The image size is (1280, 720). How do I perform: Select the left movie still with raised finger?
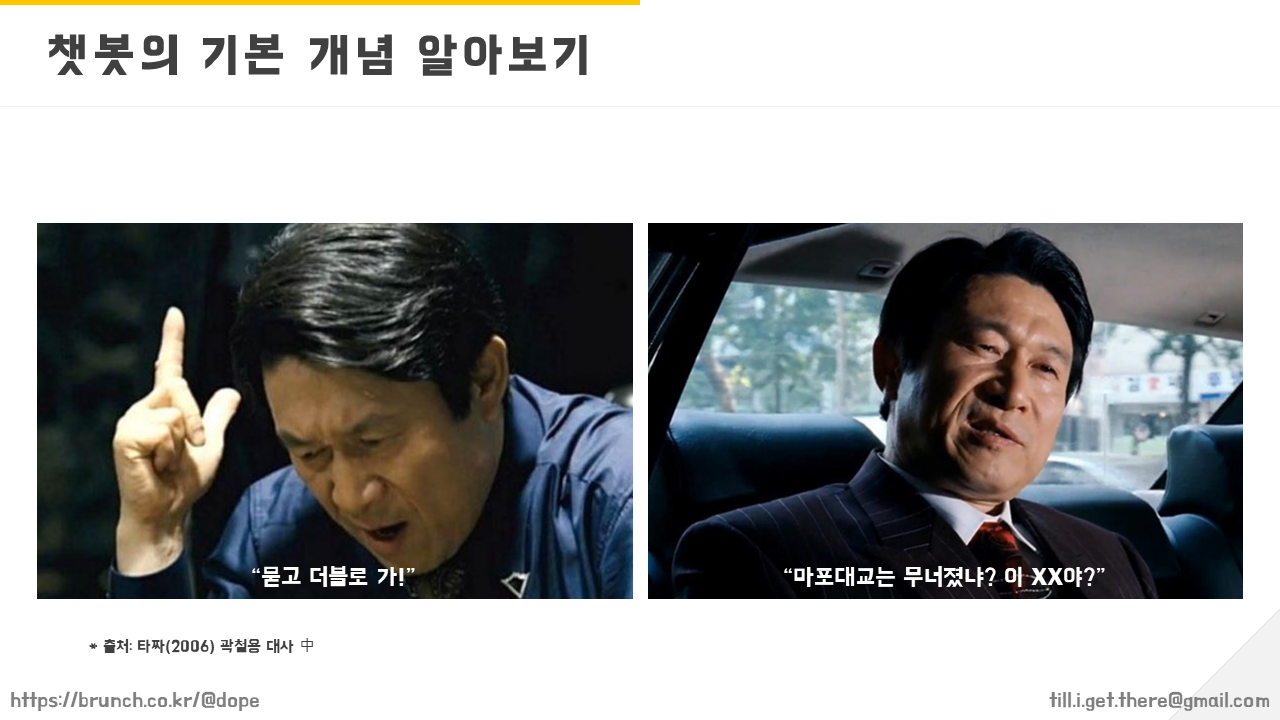pyautogui.click(x=335, y=411)
